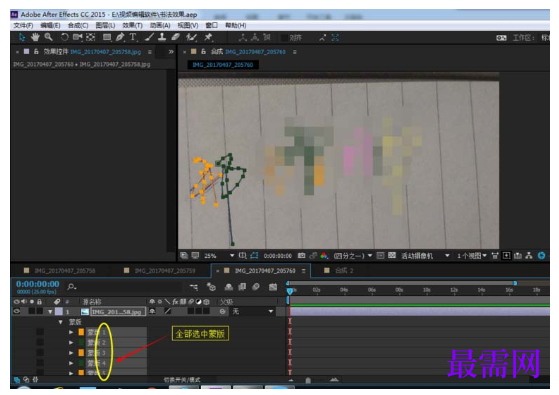Image resolution: width=559 pixels, height=395 pixels.
Task: Expand the 蒙版 4 mask triangle
Action: 71,363
